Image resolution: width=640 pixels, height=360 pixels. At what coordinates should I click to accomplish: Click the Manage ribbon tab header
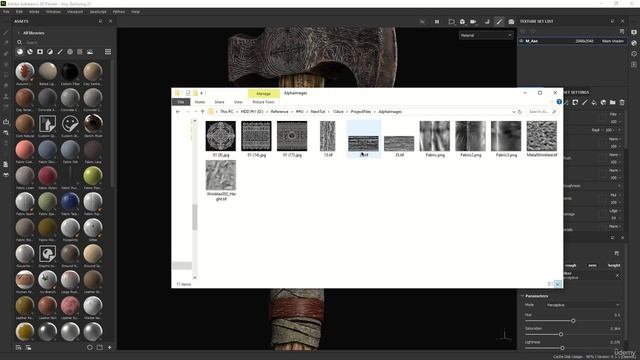click(263, 93)
